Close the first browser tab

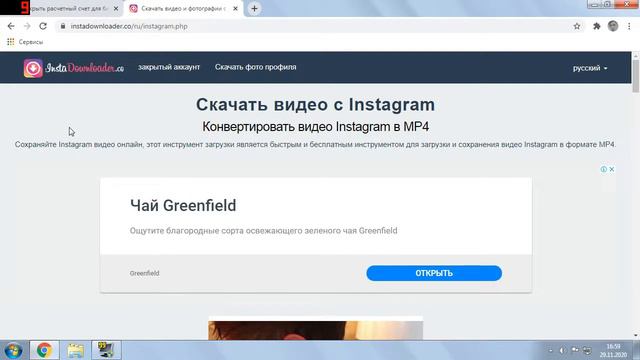(116, 8)
